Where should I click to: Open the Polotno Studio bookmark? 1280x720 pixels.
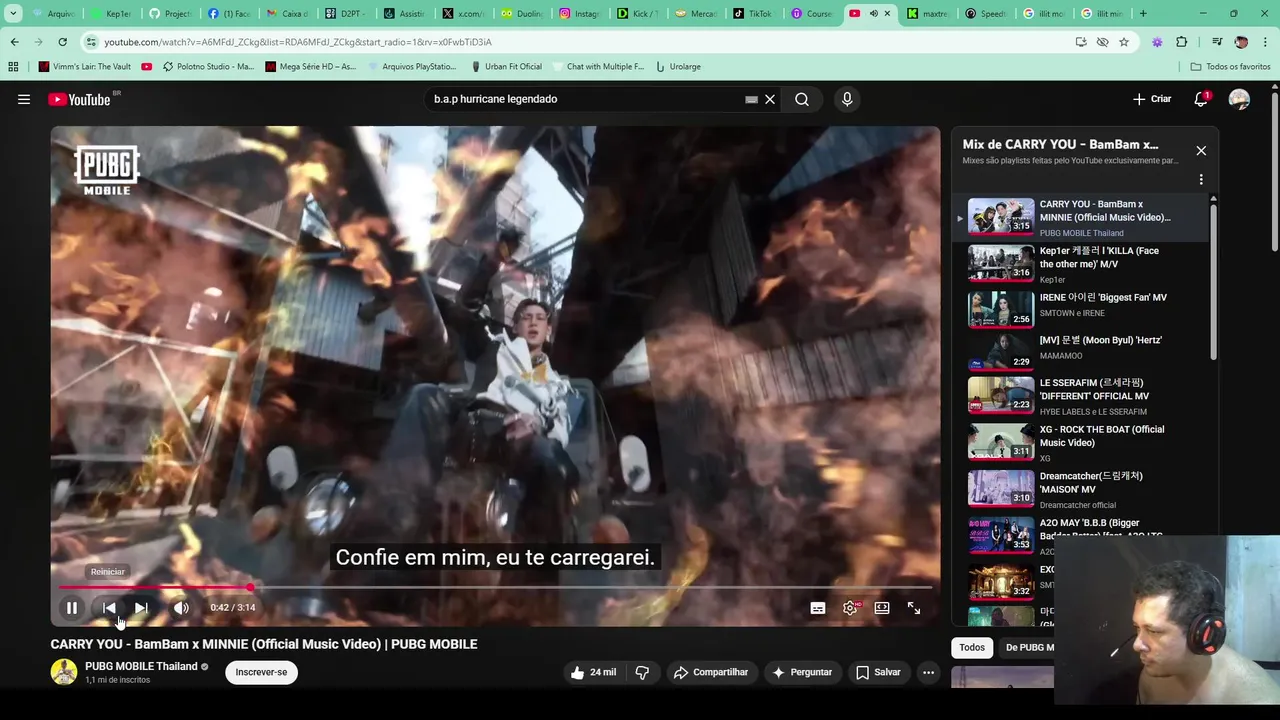click(x=207, y=66)
